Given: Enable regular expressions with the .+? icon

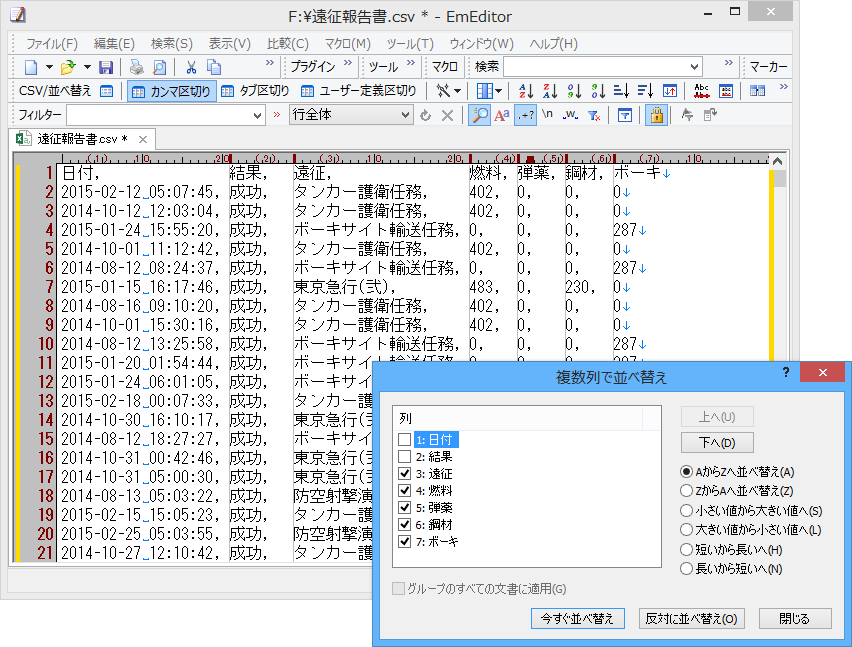Looking at the screenshot, I should pyautogui.click(x=525, y=116).
